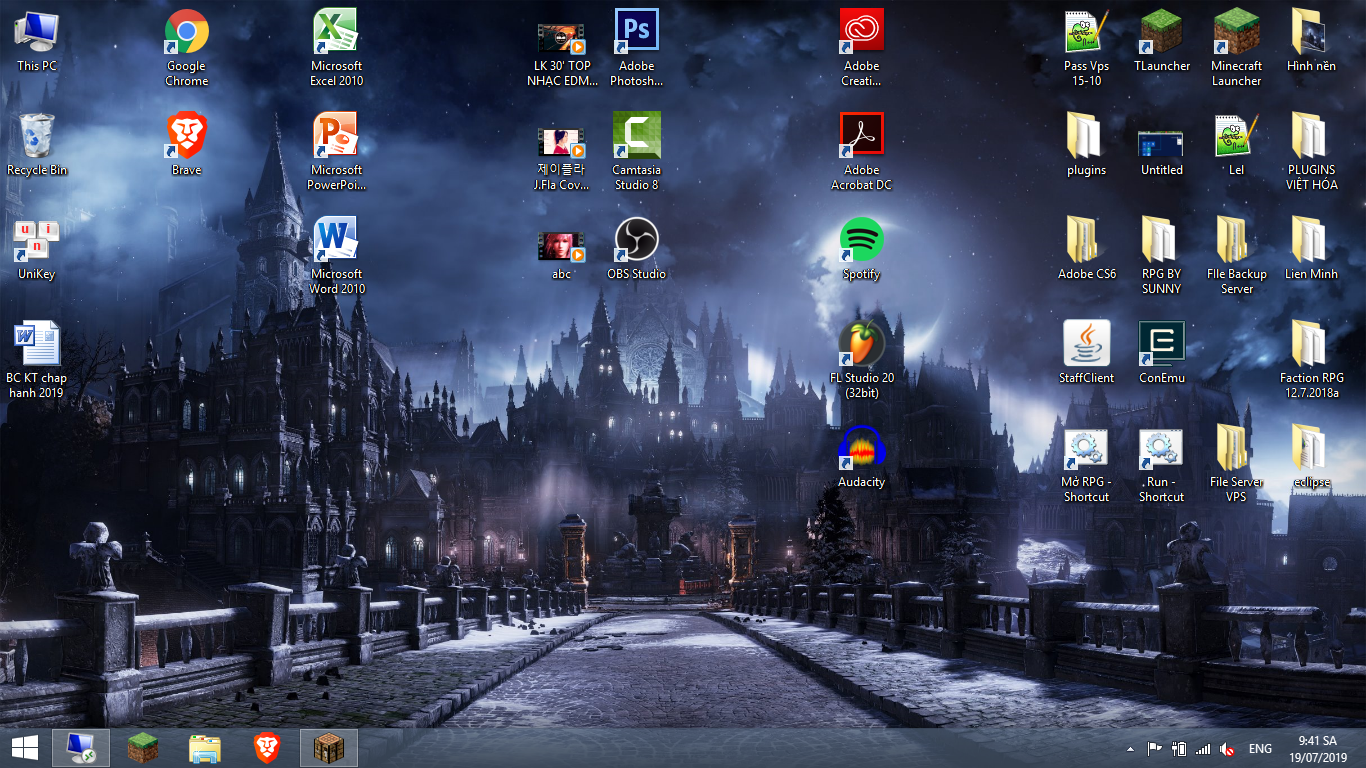This screenshot has width=1366, height=768.
Task: Click the muted volume tray icon
Action: click(1227, 748)
